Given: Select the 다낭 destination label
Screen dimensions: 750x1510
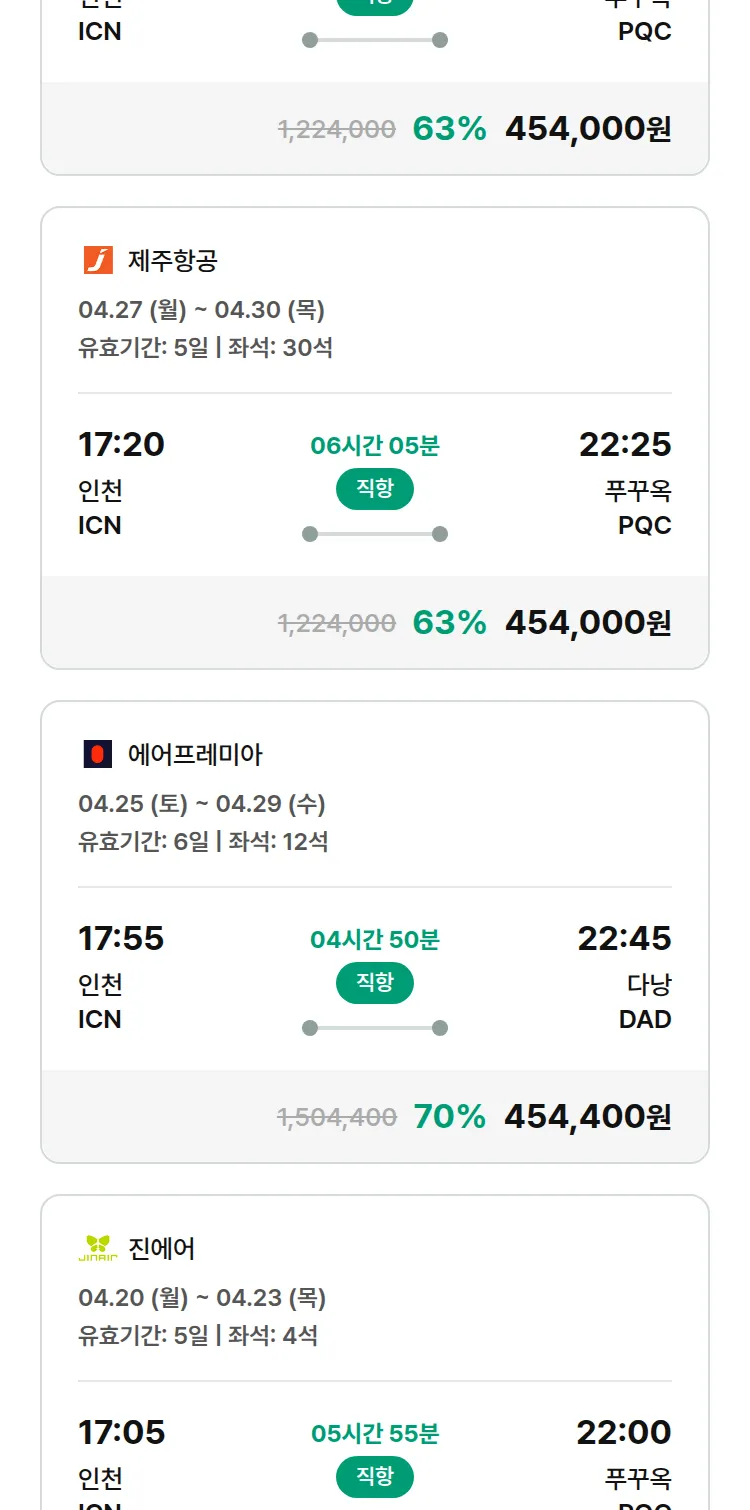Looking at the screenshot, I should [x=649, y=985].
